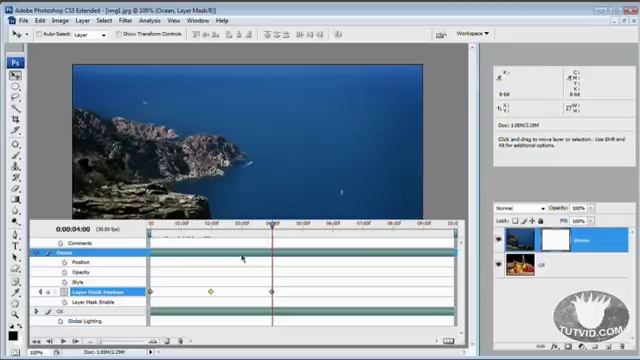This screenshot has width=640, height=360.
Task: Open status bar Doc info arrow
Action: click(151, 352)
